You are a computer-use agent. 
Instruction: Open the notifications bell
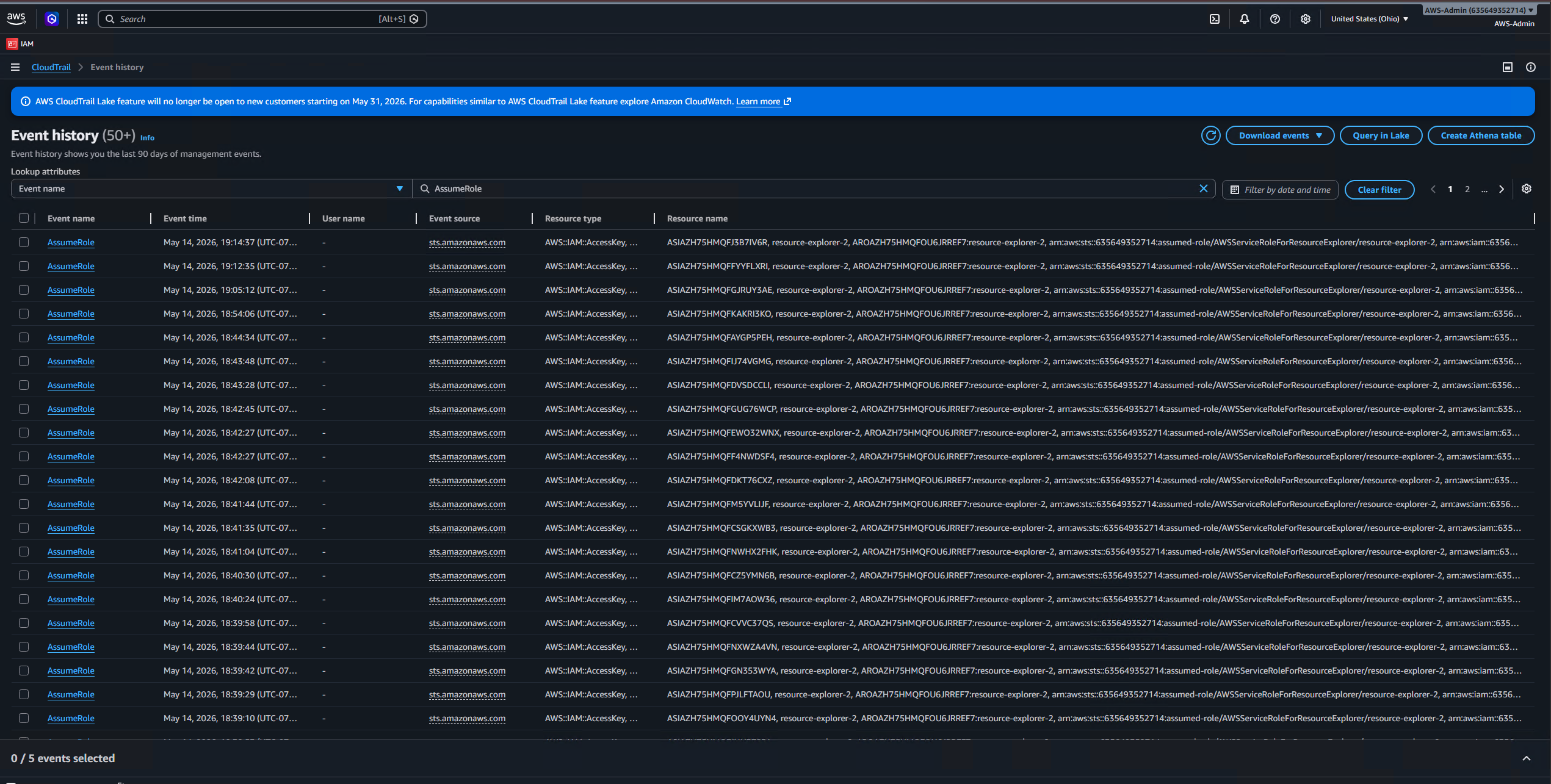[x=1244, y=19]
